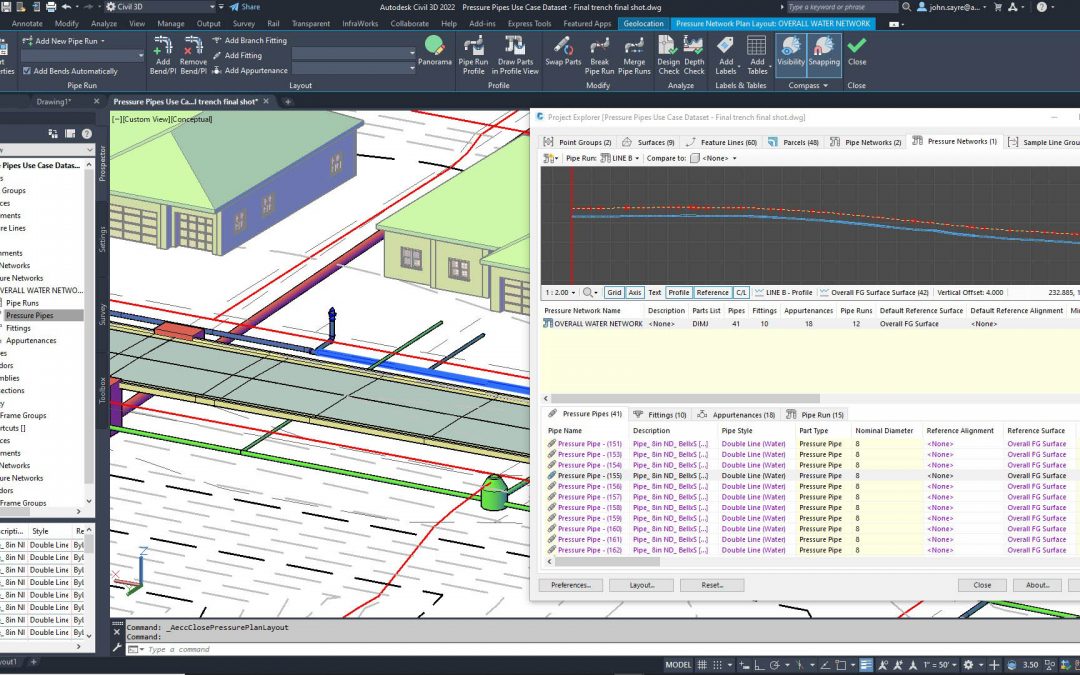The image size is (1080, 675).
Task: Open the Pipe Run LINE B dropdown
Action: pyautogui.click(x=620, y=158)
